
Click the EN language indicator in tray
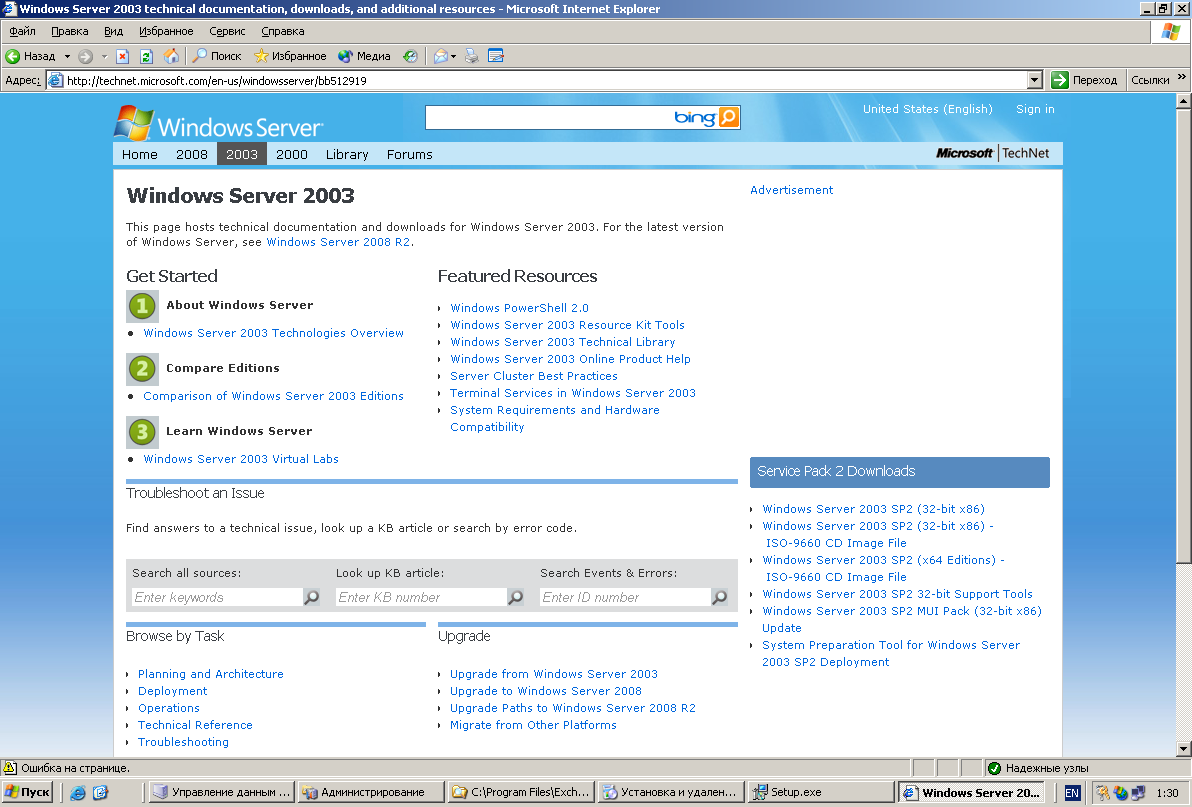[x=1072, y=793]
